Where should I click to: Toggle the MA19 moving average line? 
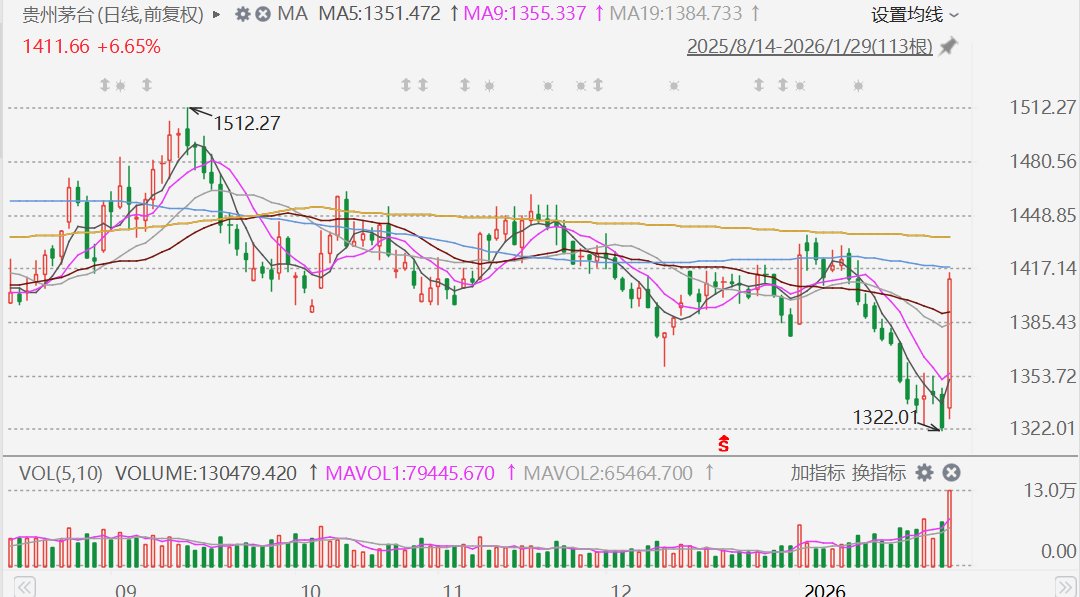coord(675,15)
